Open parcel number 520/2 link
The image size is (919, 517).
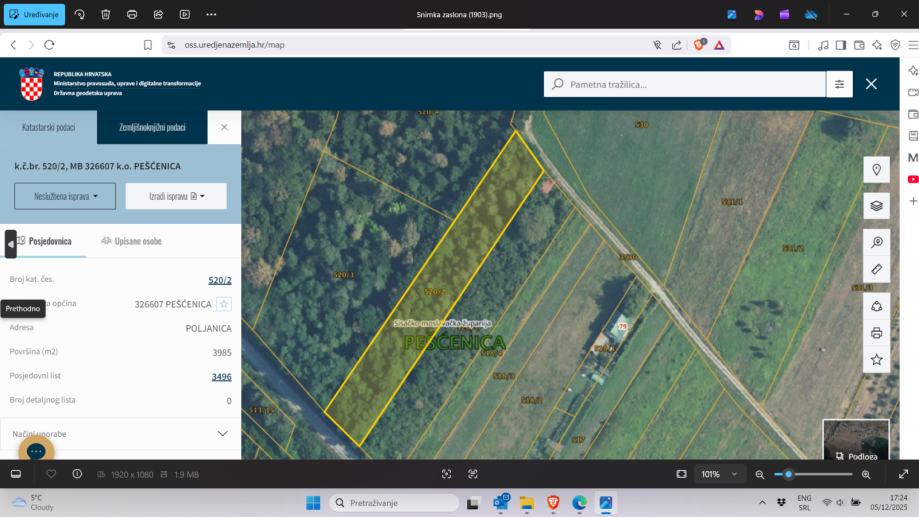click(219, 280)
